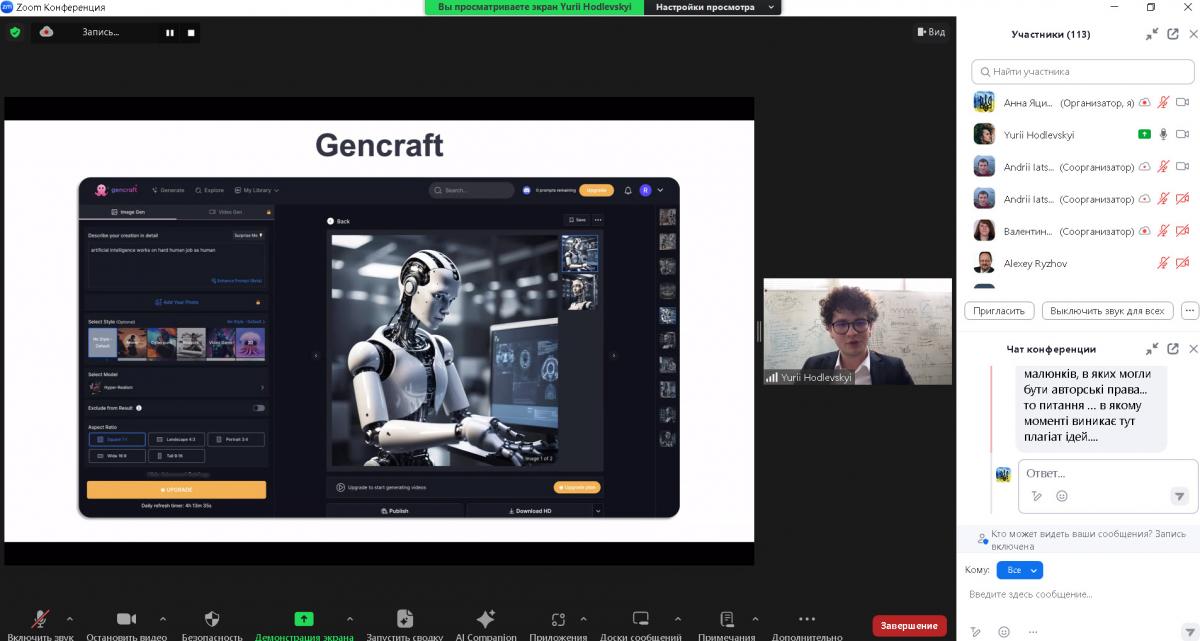Click the Ответ reply input field
The height and width of the screenshot is (641, 1200).
1108,473
